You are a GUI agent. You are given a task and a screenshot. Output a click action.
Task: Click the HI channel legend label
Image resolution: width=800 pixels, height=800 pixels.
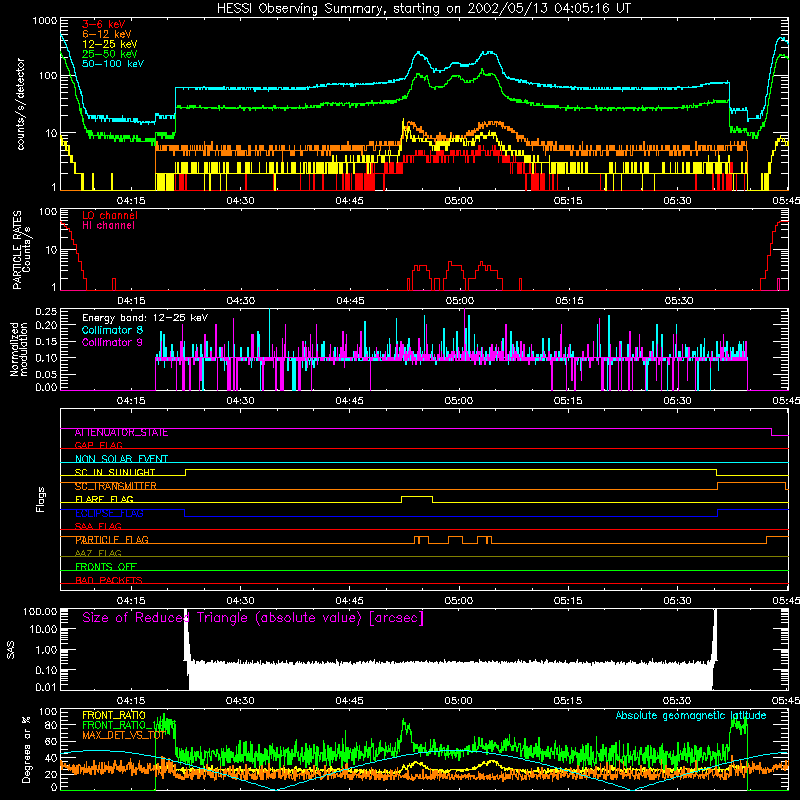click(x=108, y=226)
